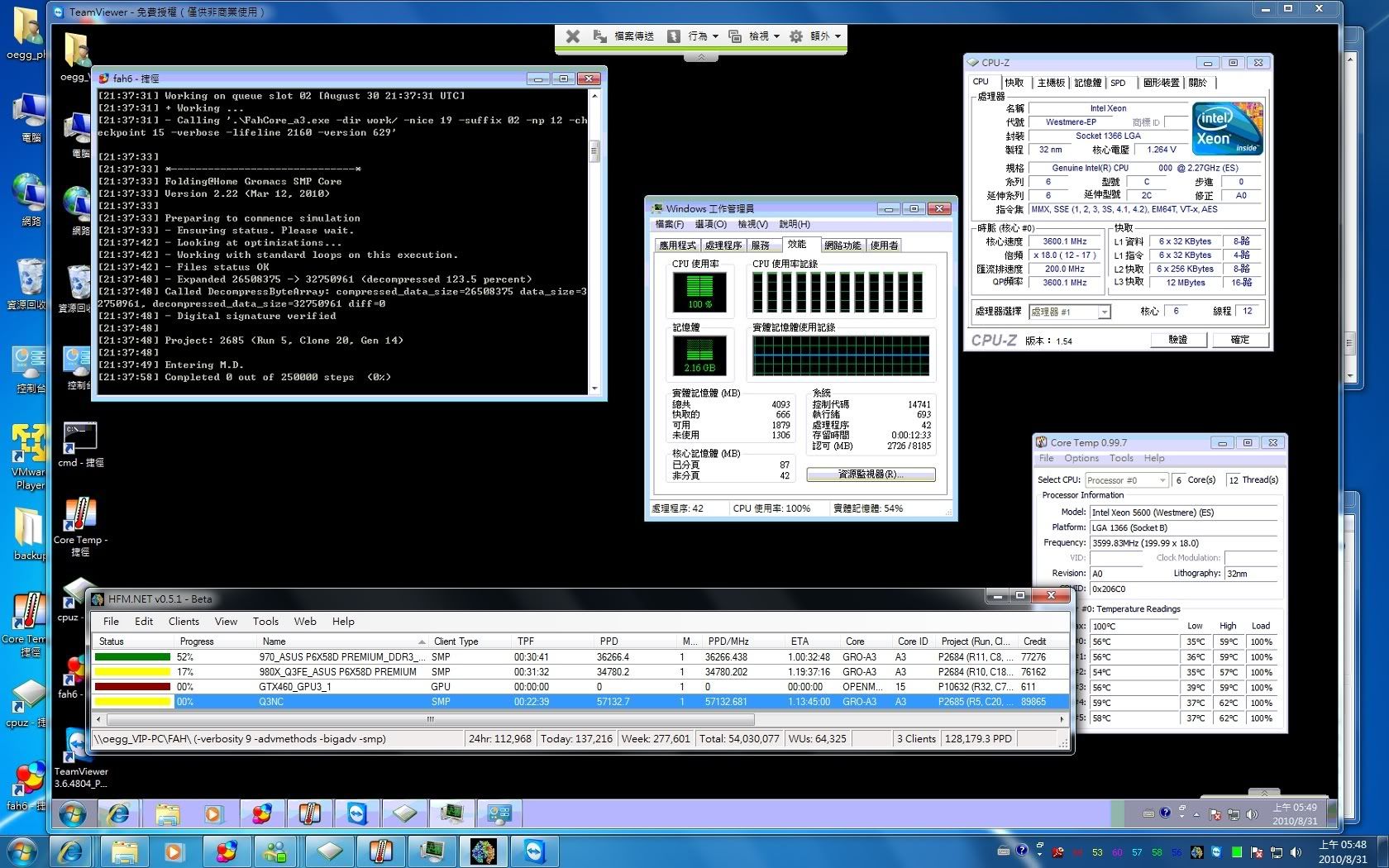This screenshot has height=868, width=1389.
Task: Click the 3 Clients status bar entry in HFM.NET
Action: (916, 739)
